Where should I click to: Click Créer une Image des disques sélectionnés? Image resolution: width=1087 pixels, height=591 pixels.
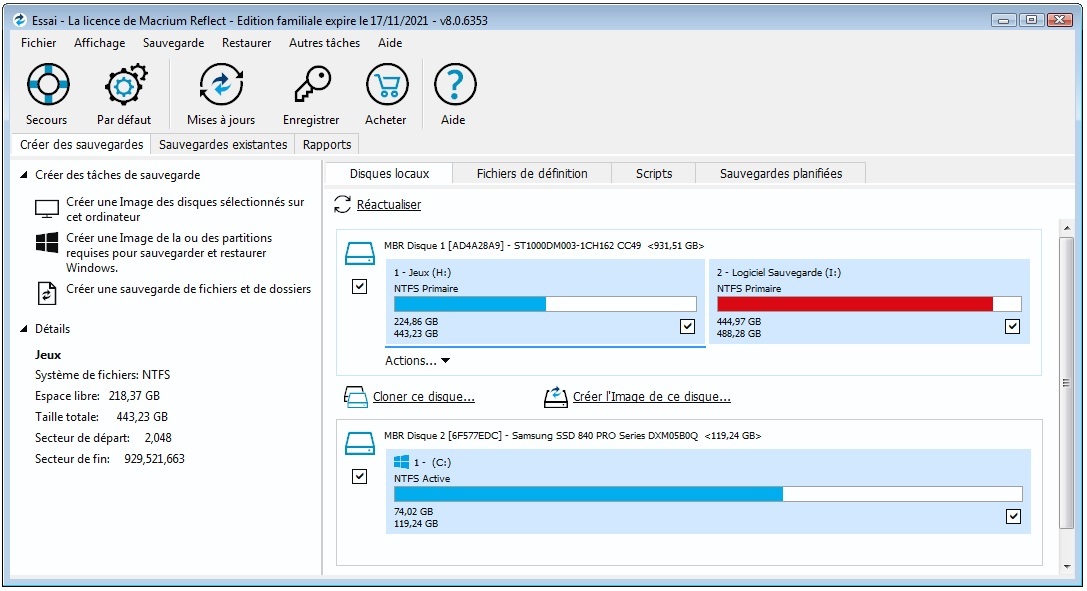(x=185, y=209)
